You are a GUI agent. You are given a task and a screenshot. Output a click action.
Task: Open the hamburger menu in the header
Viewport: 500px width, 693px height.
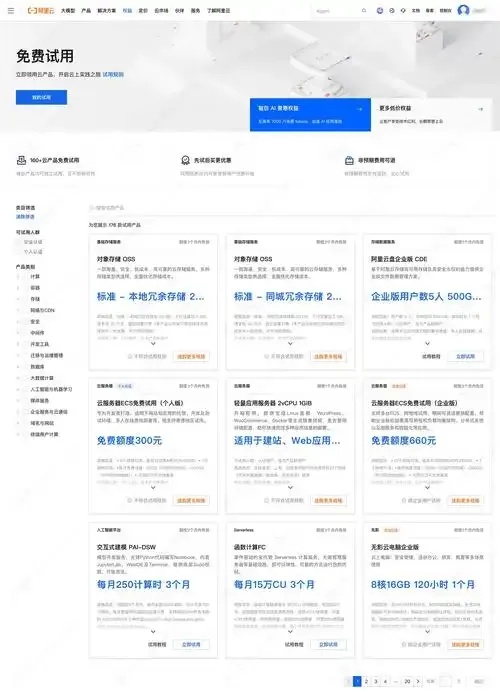pyautogui.click(x=11, y=11)
